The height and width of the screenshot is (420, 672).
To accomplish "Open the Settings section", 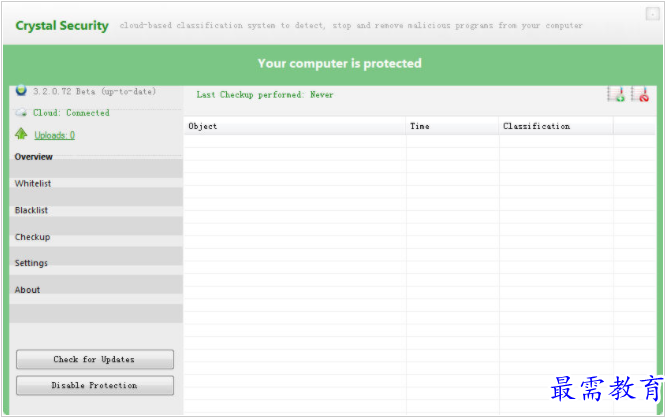I will pyautogui.click(x=31, y=263).
